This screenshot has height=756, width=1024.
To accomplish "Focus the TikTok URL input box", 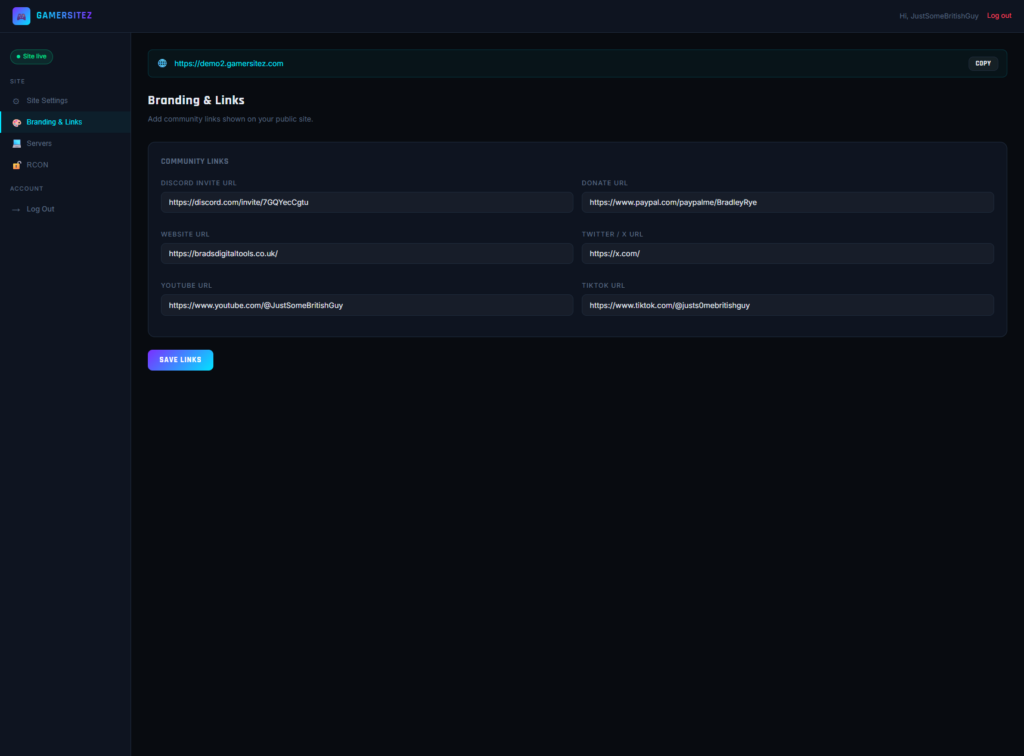I will [787, 305].
